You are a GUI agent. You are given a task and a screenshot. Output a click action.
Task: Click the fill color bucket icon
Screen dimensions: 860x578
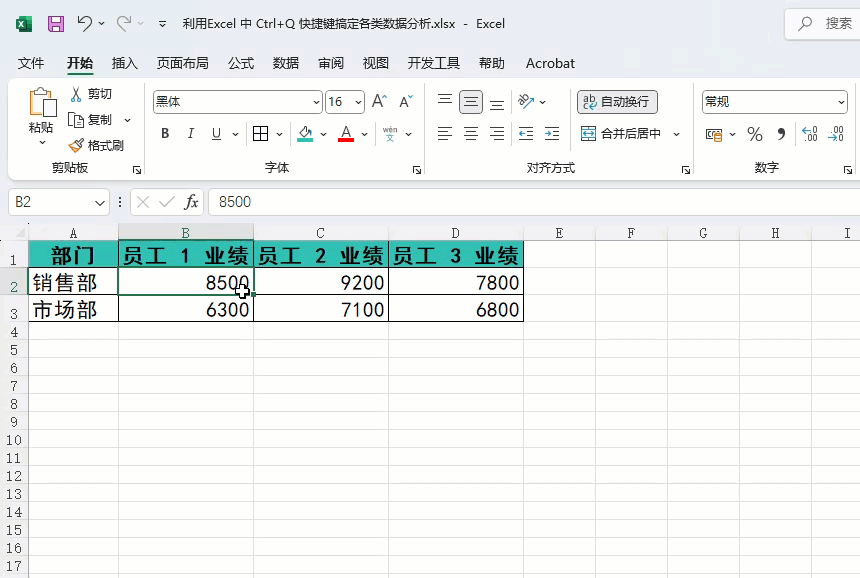[305, 133]
